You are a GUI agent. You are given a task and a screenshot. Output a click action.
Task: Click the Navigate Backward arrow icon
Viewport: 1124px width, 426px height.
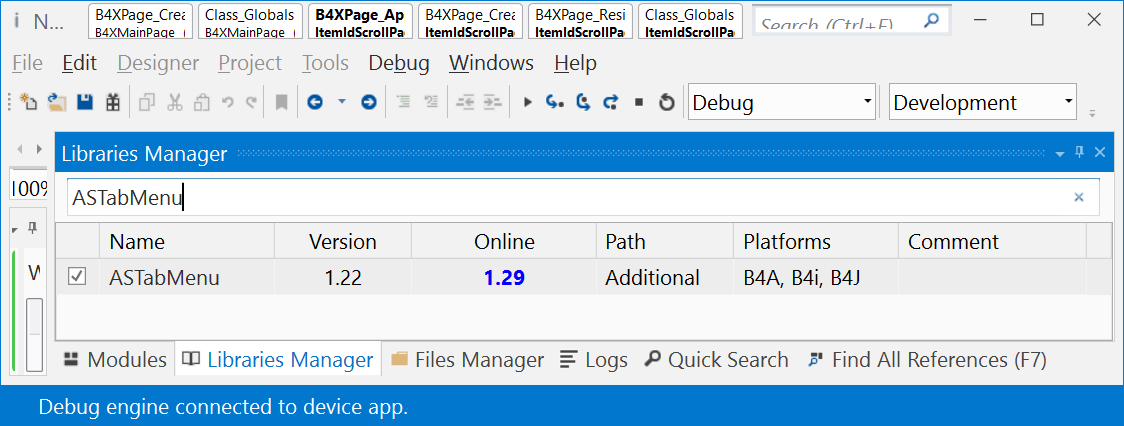pos(315,102)
